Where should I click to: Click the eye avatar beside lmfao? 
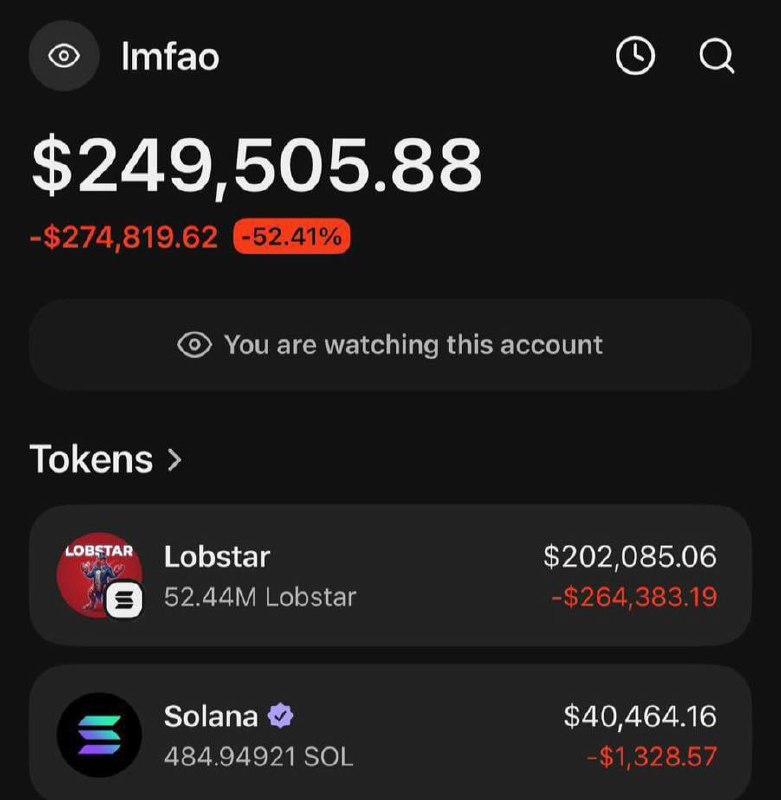pos(64,56)
